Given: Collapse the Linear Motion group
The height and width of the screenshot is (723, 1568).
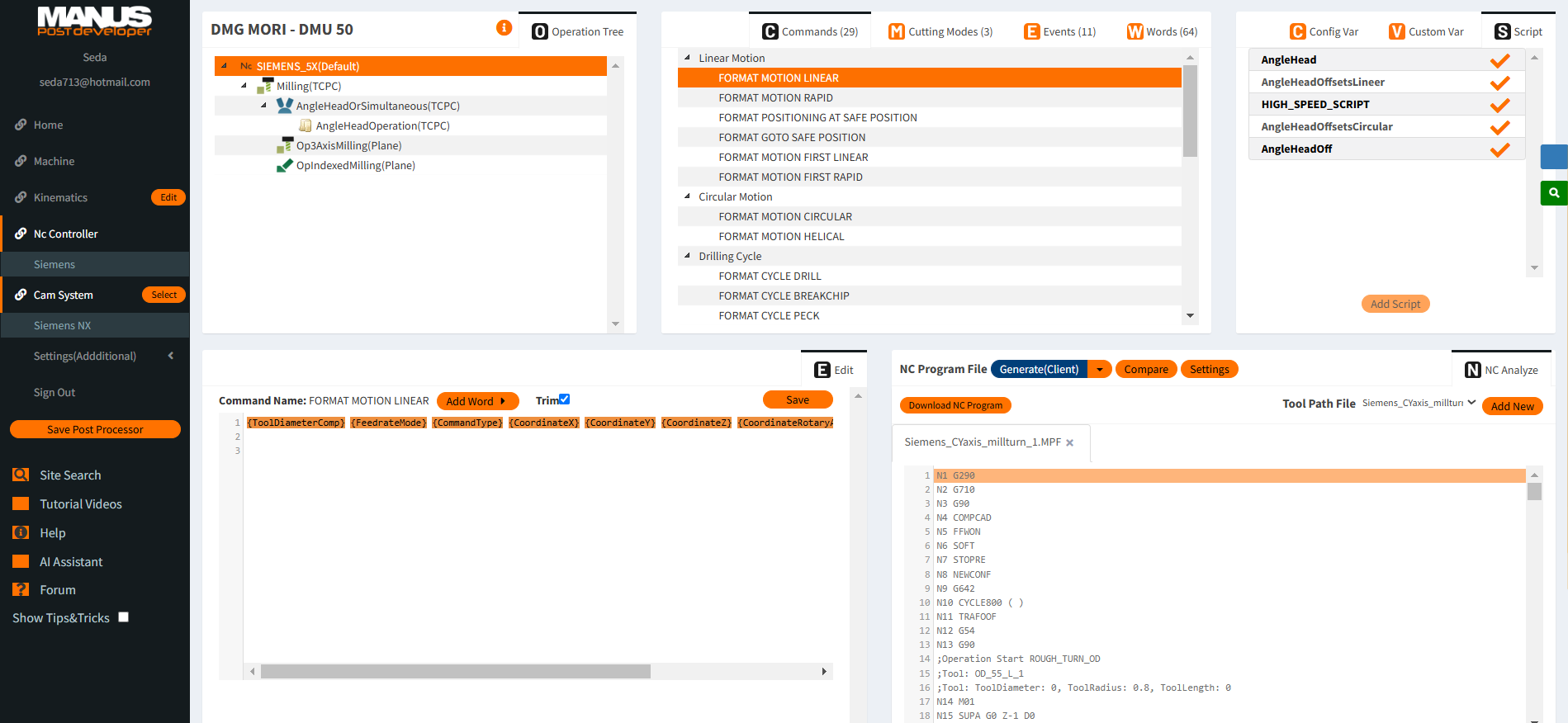Looking at the screenshot, I should (x=687, y=58).
